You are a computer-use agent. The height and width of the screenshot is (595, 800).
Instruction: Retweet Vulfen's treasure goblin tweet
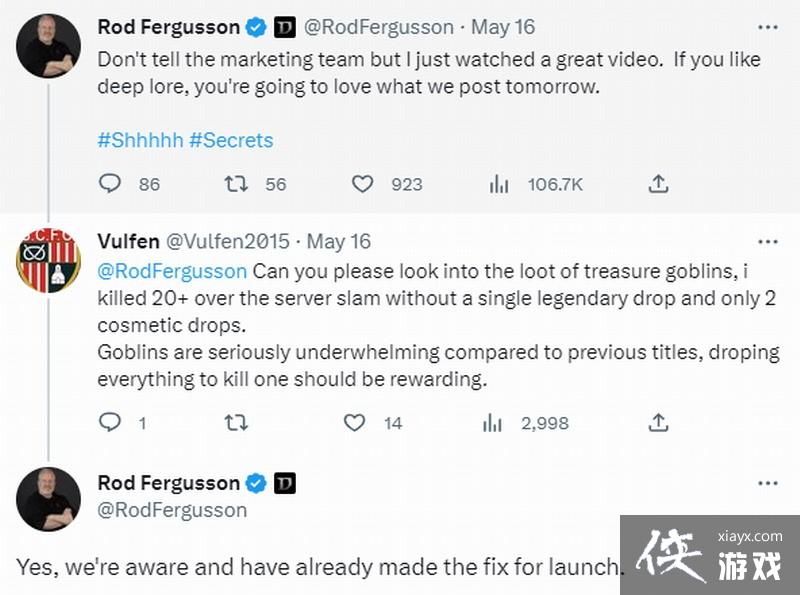236,423
